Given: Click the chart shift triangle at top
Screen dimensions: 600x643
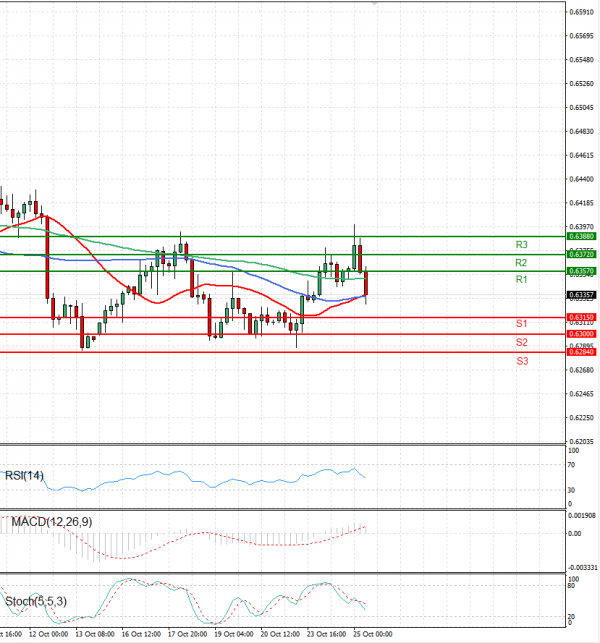Looking at the screenshot, I should coord(374,5).
